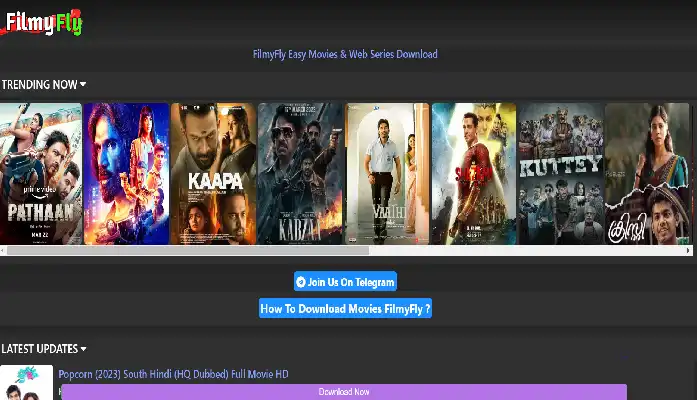Screen dimensions: 697x400
Task: Open the Kaapa movie poster
Action: 213,174
